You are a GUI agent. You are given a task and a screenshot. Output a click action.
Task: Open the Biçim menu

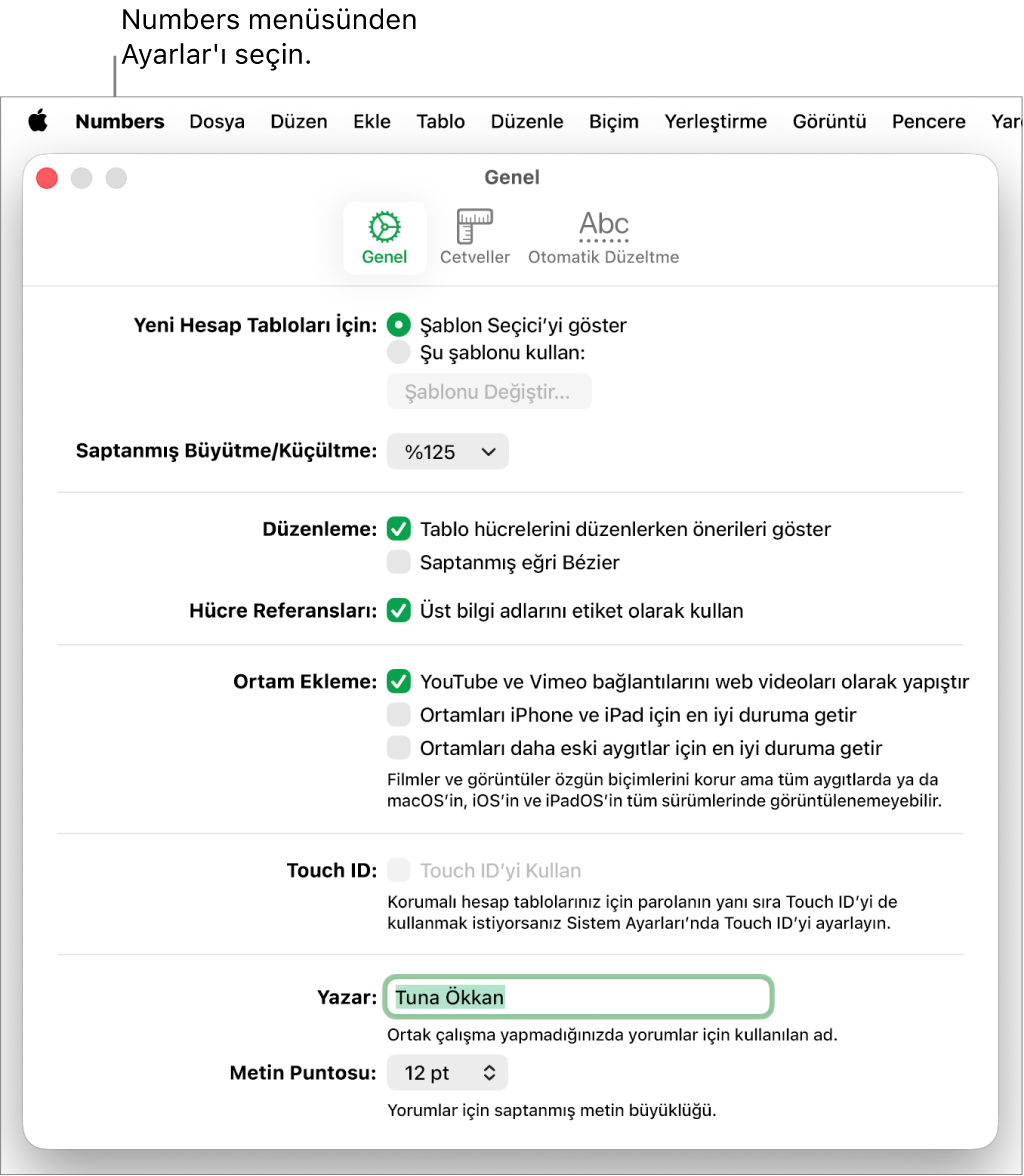[614, 122]
